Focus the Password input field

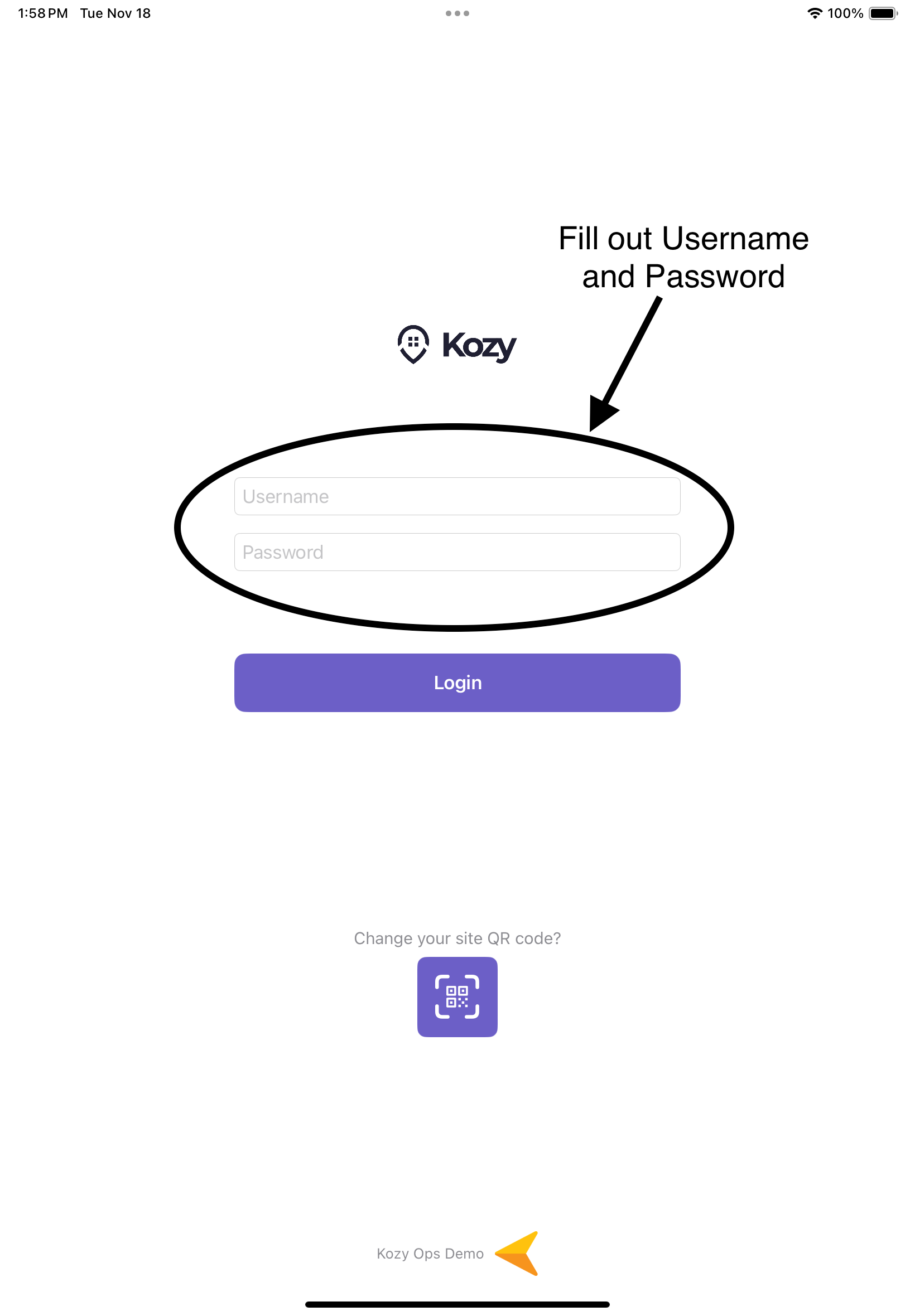tap(457, 551)
